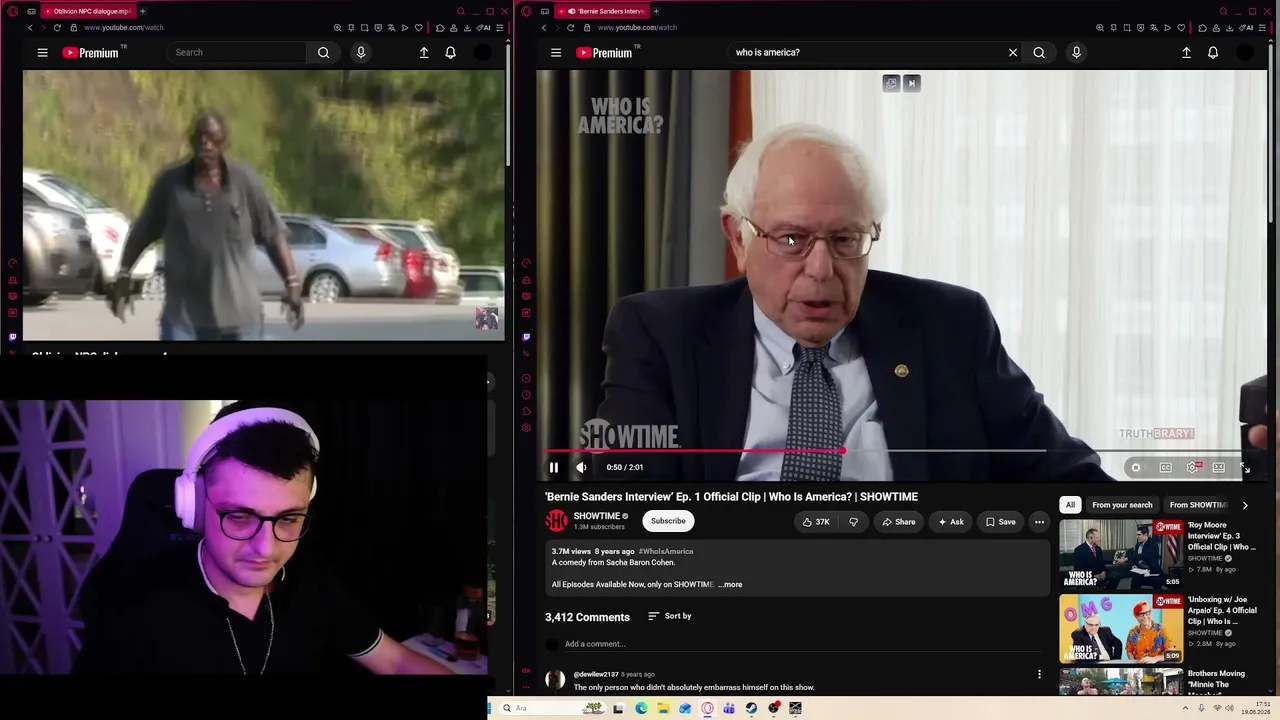Open notifications bell in left YouTube window
The width and height of the screenshot is (1280, 720).
(450, 52)
